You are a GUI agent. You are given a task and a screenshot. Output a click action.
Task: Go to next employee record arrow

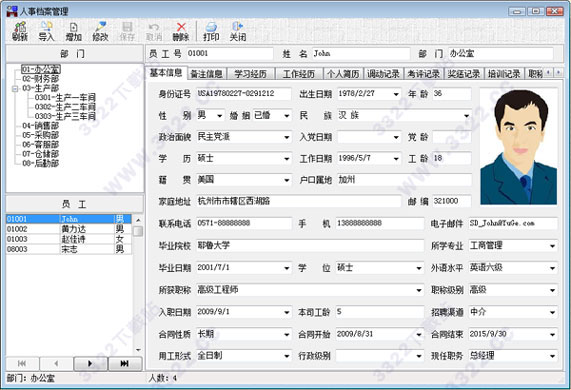(x=90, y=363)
